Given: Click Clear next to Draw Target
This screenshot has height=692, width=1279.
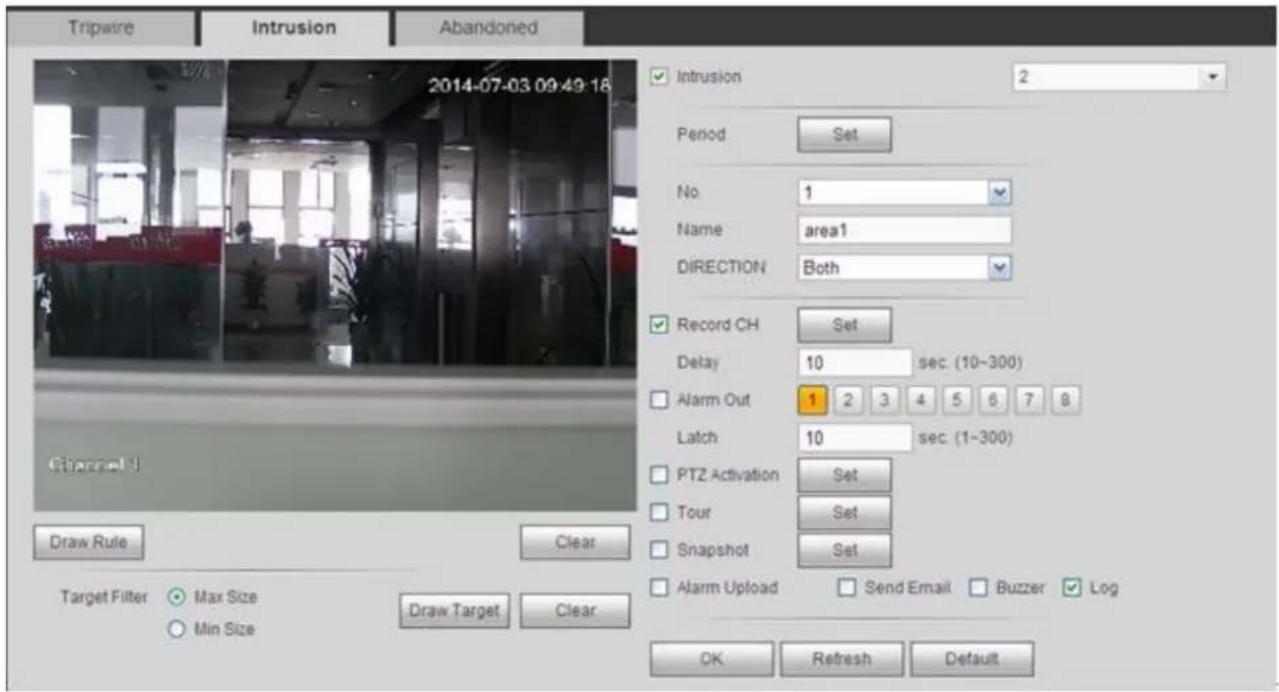Looking at the screenshot, I should click(575, 610).
